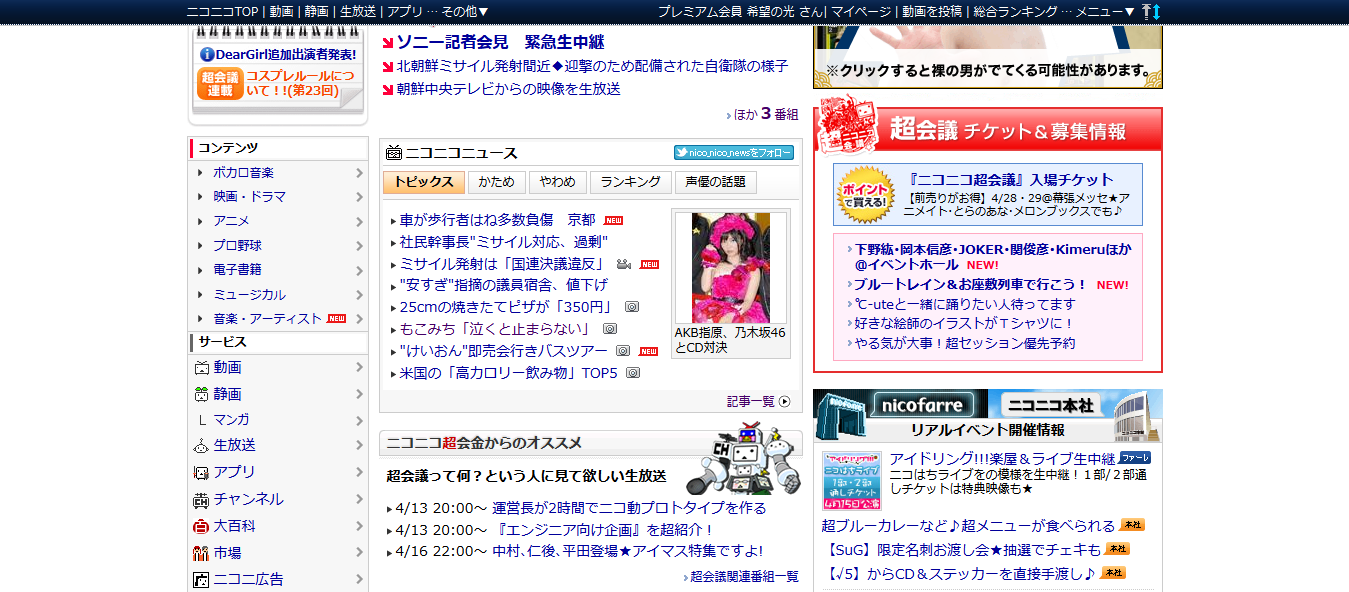Open the 記事一覧 link
This screenshot has width=1349, height=592.
click(751, 401)
